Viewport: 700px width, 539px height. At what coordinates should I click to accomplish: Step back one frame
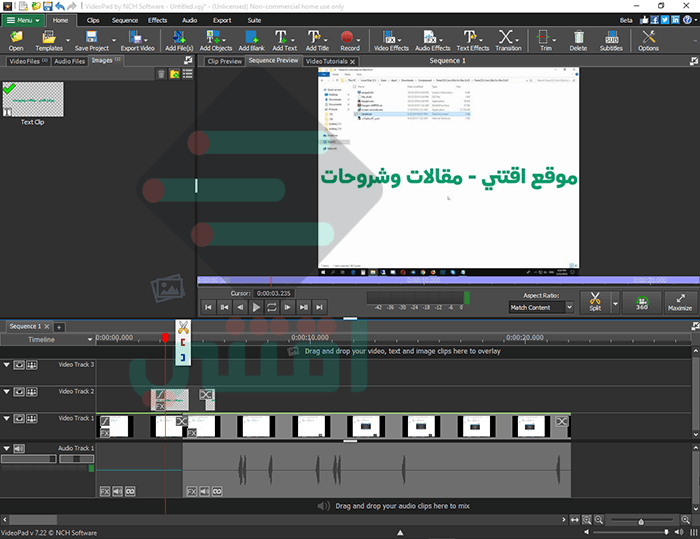point(240,307)
